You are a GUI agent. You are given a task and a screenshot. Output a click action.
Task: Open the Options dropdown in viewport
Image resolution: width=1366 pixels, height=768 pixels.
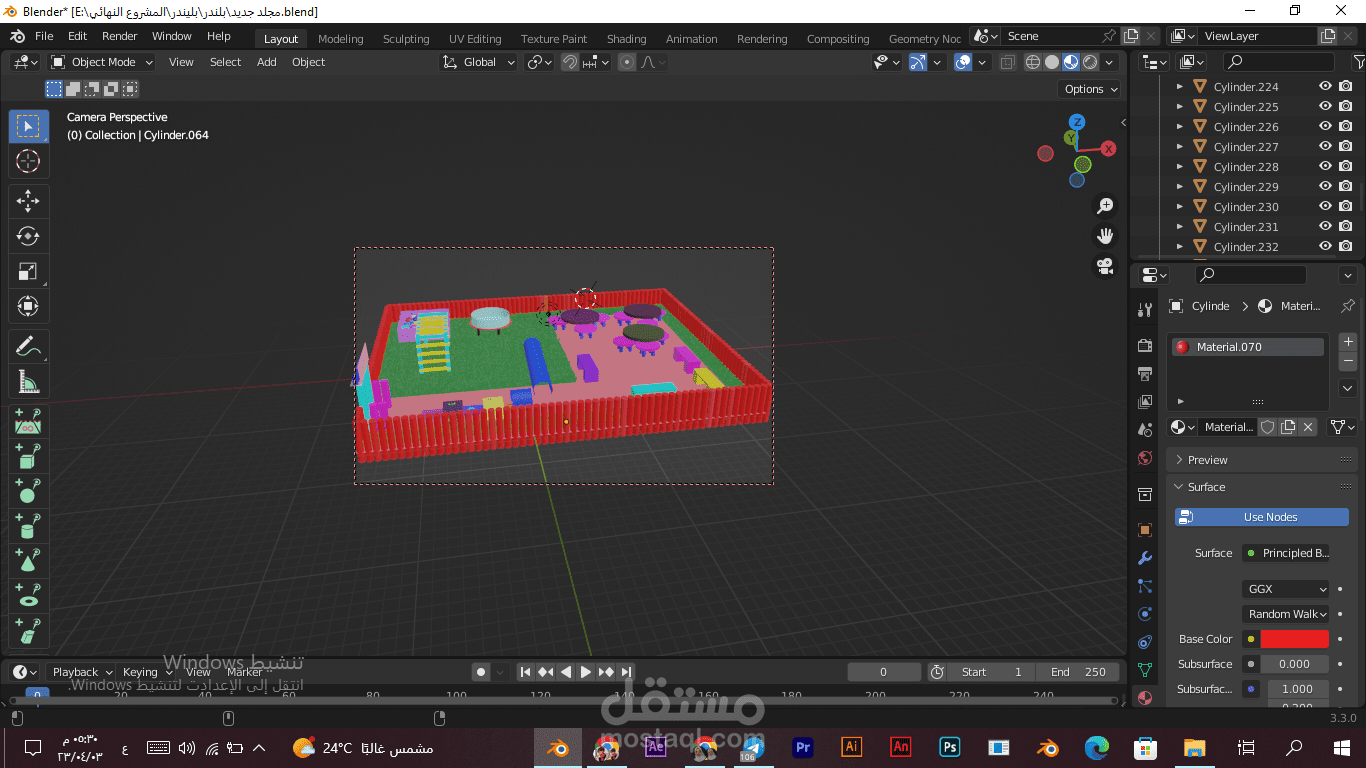1089,89
